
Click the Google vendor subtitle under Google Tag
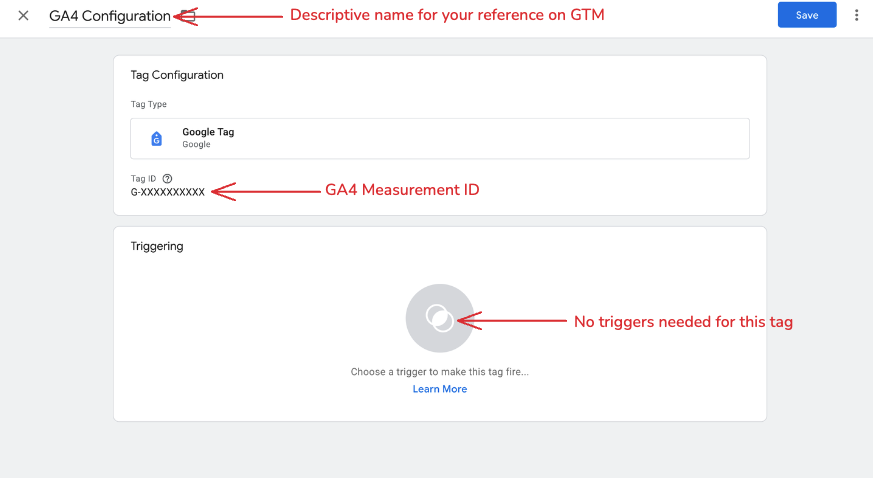pos(196,144)
